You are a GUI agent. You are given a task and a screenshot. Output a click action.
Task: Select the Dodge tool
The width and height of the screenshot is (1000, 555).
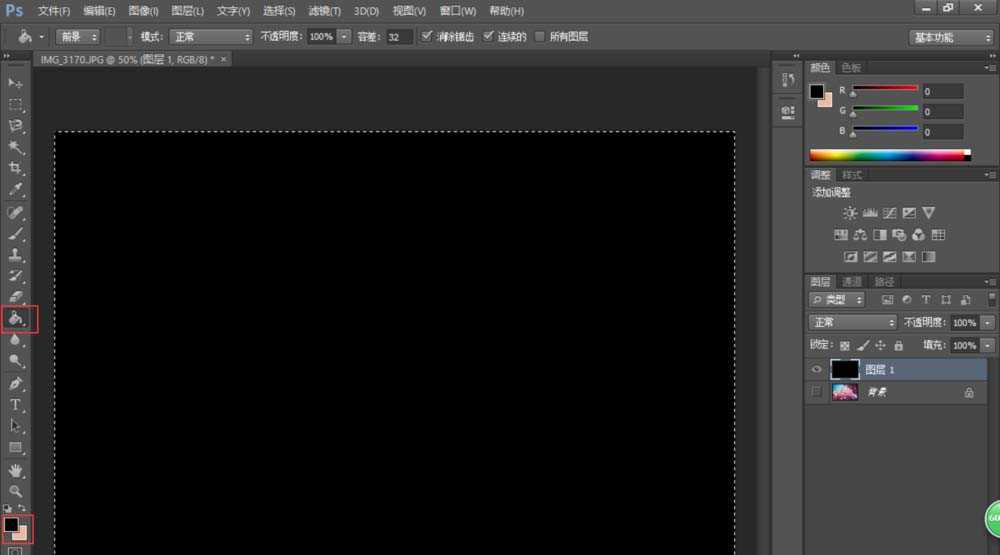pos(15,361)
